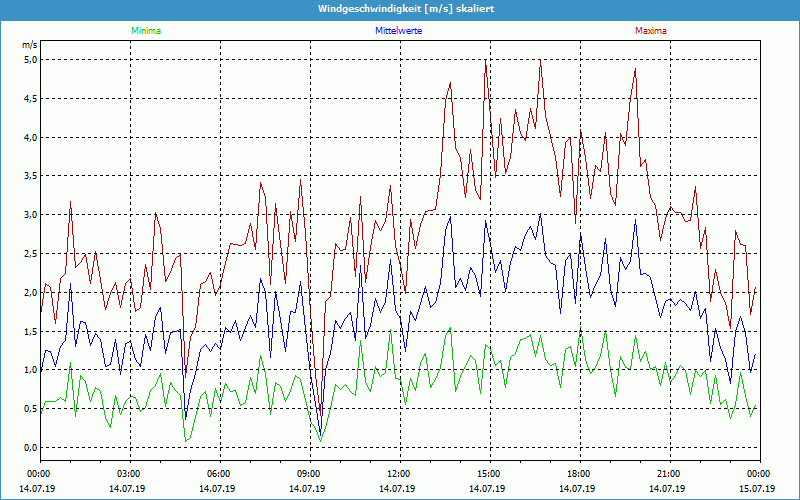Click the 15.07.19 date label
800x500 pixels.
(757, 488)
